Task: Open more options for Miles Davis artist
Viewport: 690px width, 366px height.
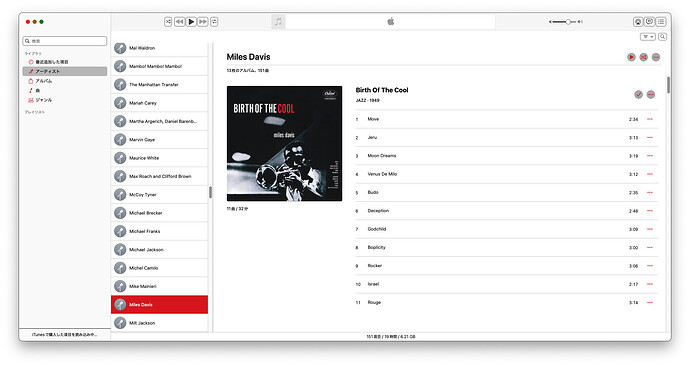Action: (656, 57)
